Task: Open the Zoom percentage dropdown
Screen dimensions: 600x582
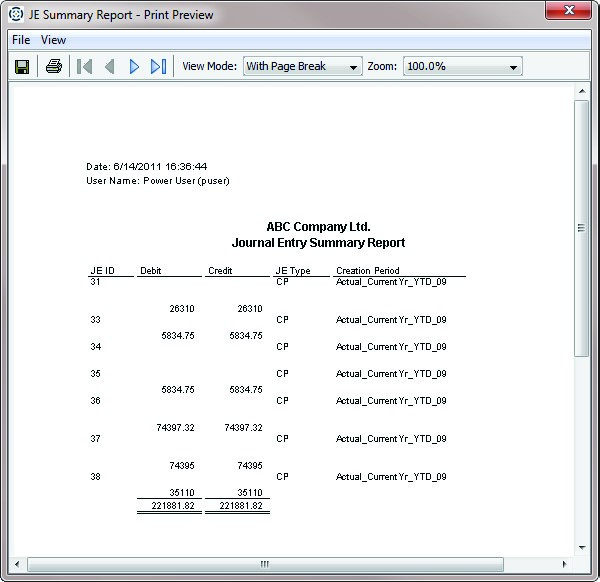Action: 462,66
